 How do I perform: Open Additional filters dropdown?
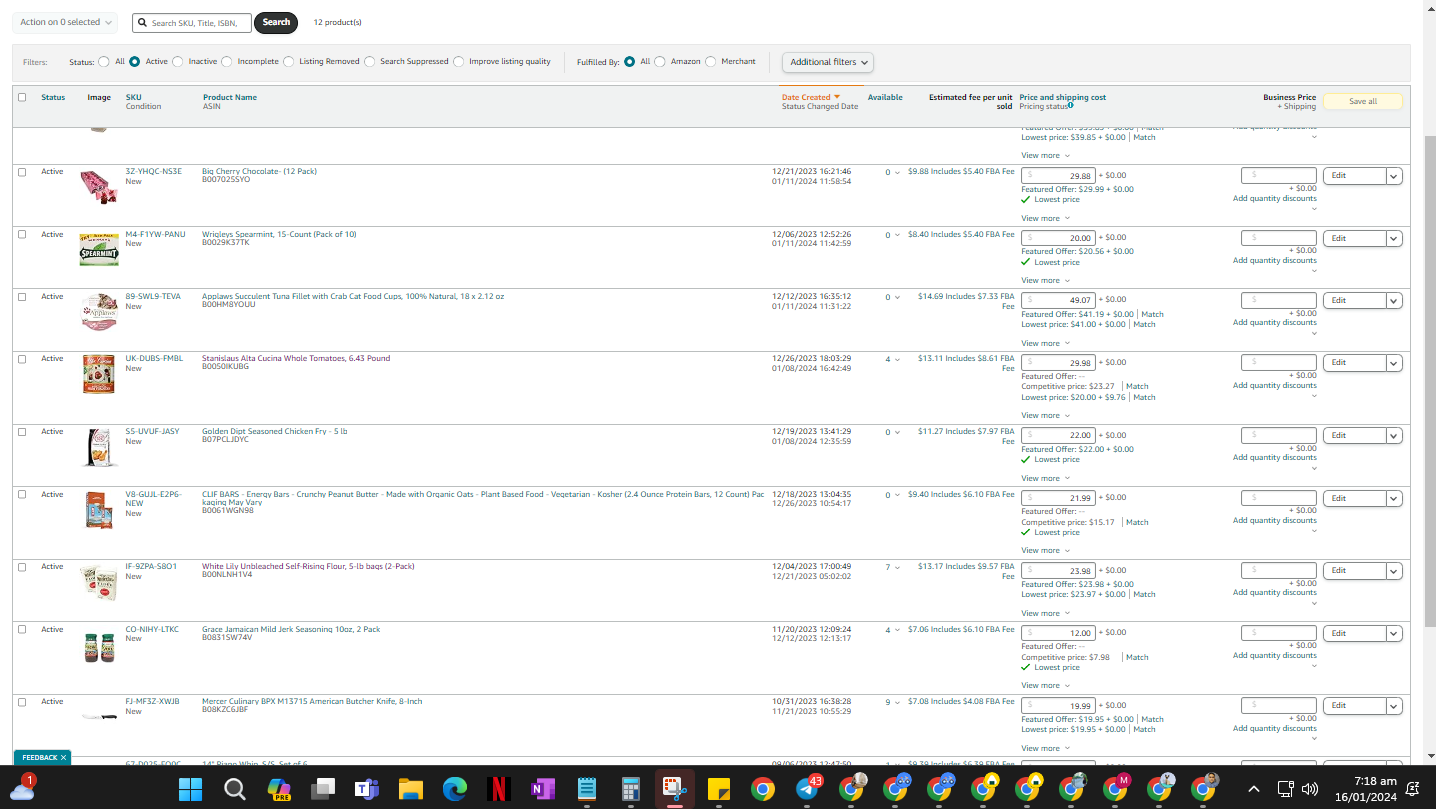pyautogui.click(x=828, y=62)
